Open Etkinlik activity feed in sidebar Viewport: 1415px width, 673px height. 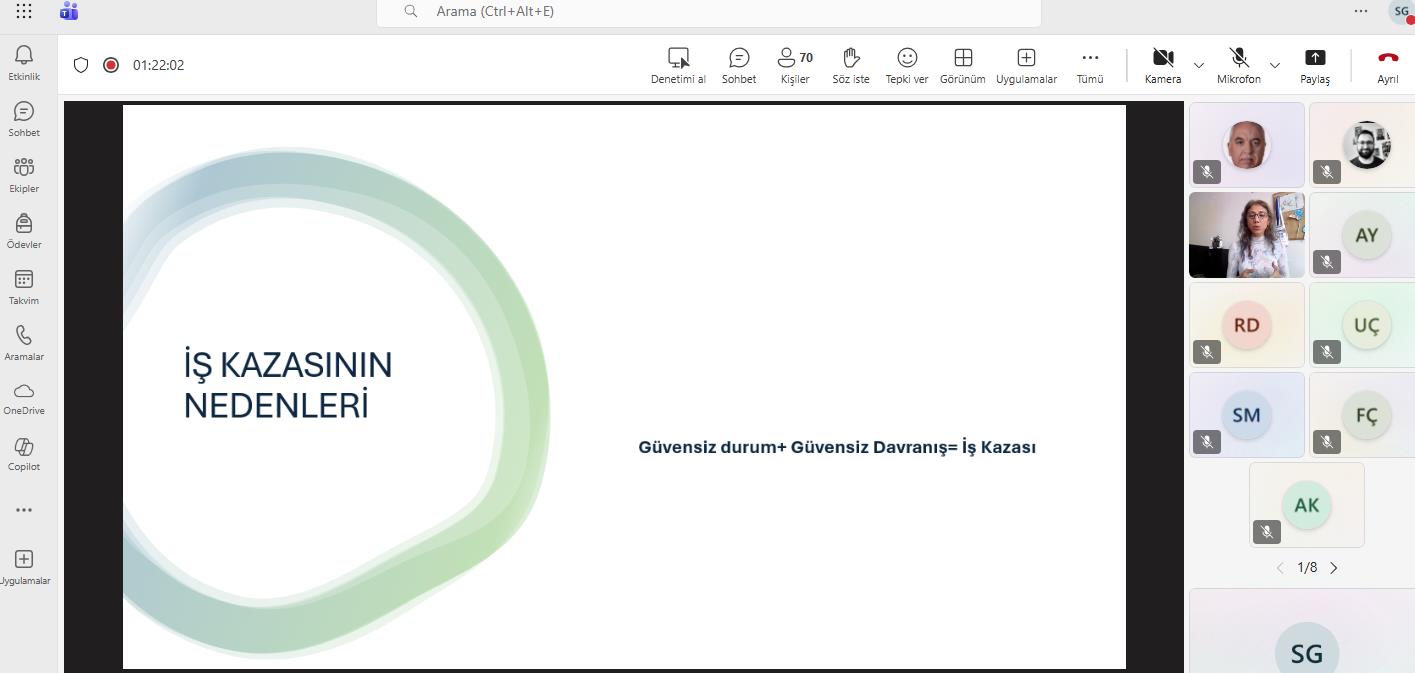tap(24, 62)
